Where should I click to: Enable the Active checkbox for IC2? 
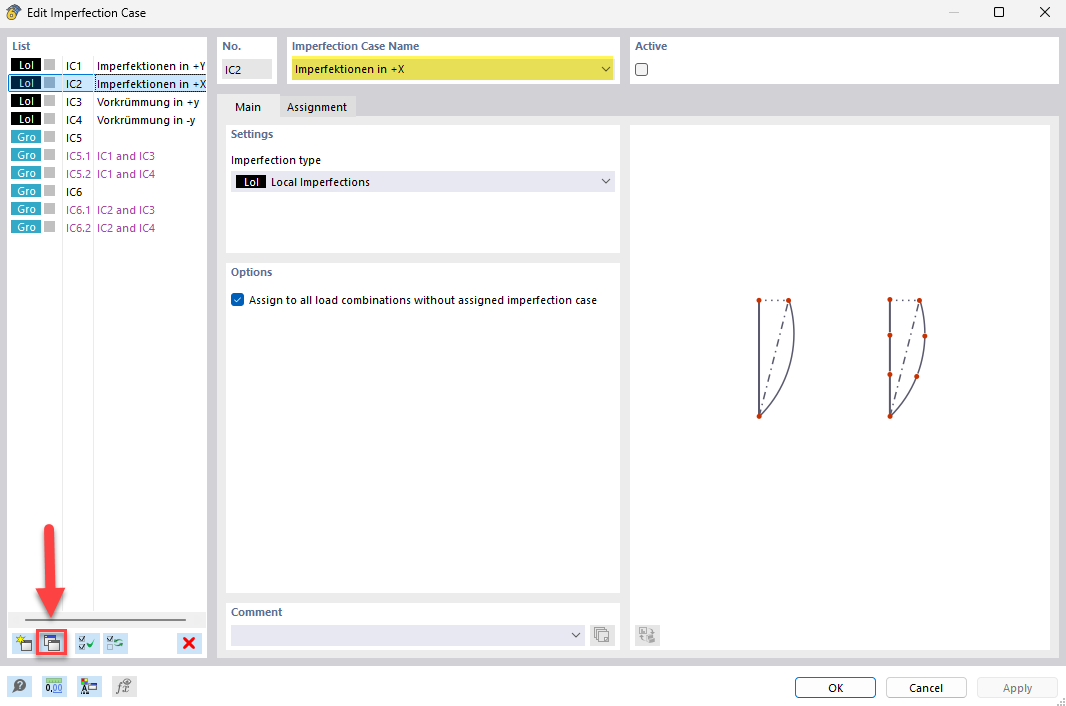coord(641,69)
